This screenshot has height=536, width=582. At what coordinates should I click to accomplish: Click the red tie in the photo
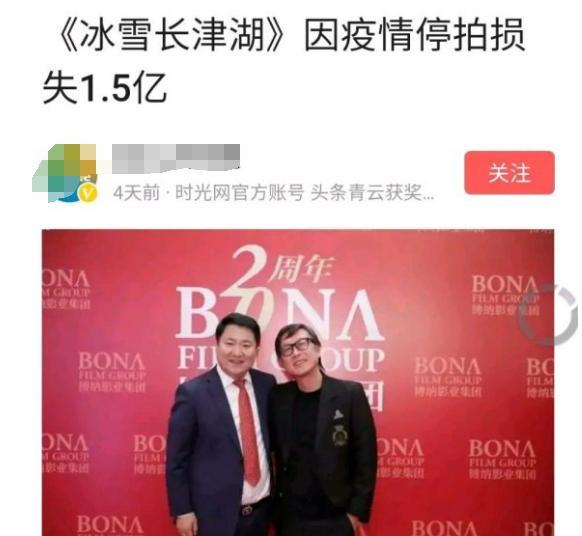(x=249, y=432)
